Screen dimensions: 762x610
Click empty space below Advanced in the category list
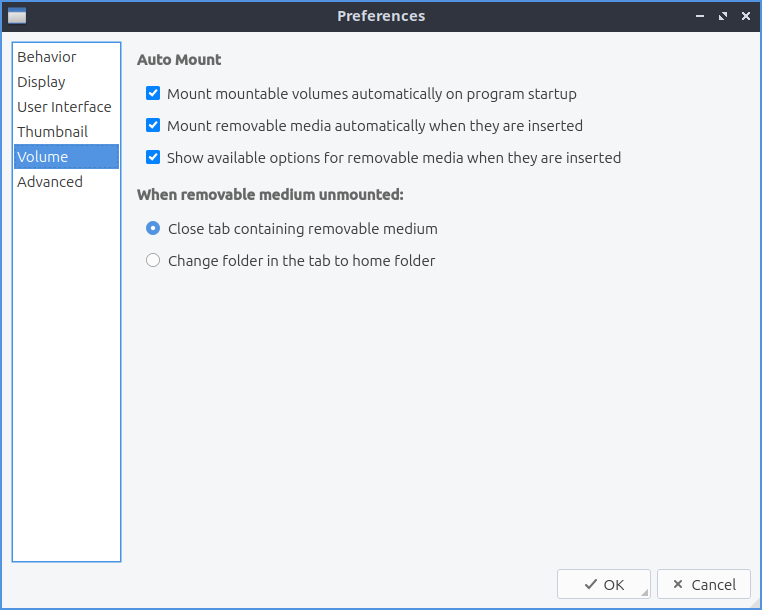click(x=66, y=380)
